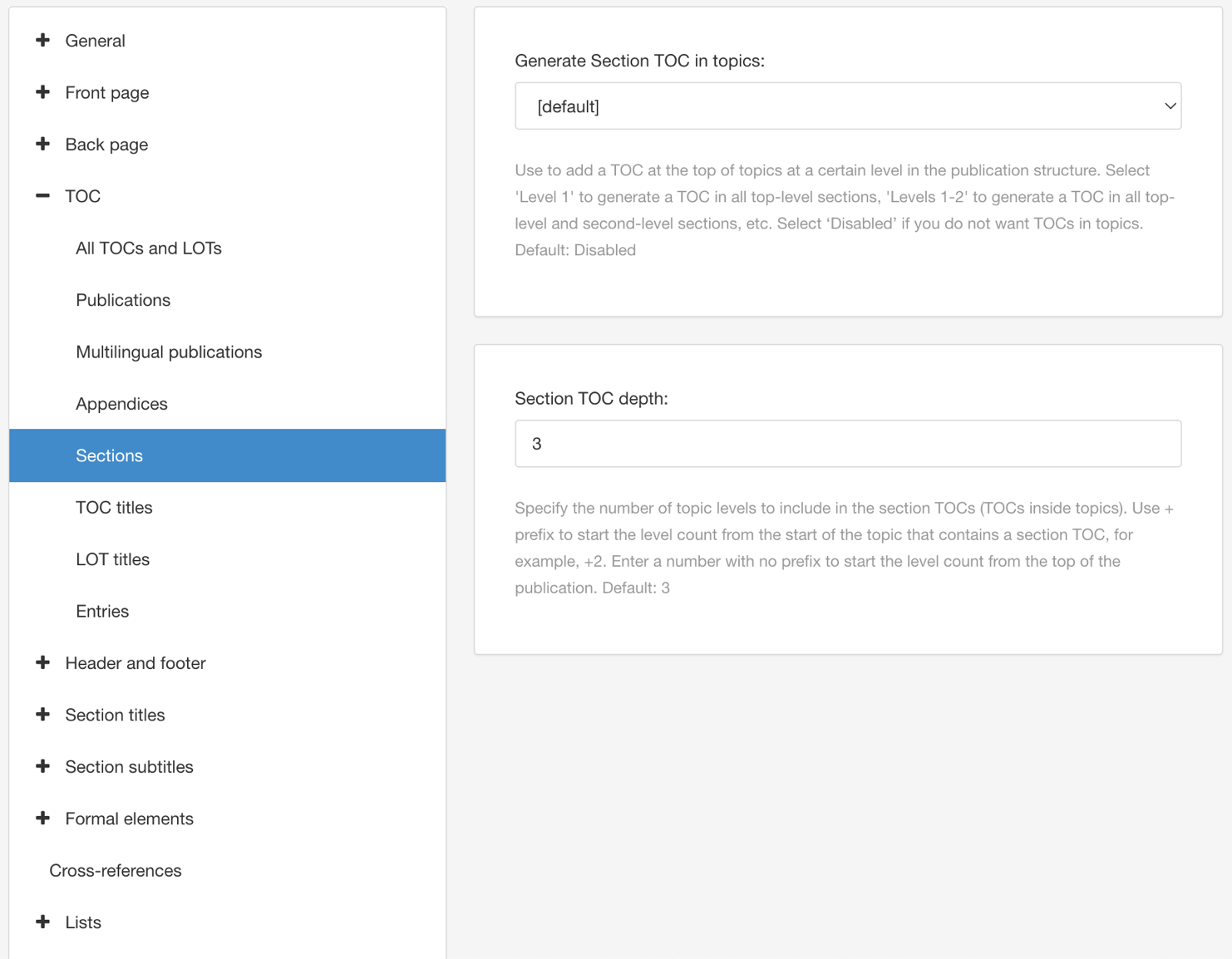Switch to TOC titles settings
The width and height of the screenshot is (1232, 959).
114,507
